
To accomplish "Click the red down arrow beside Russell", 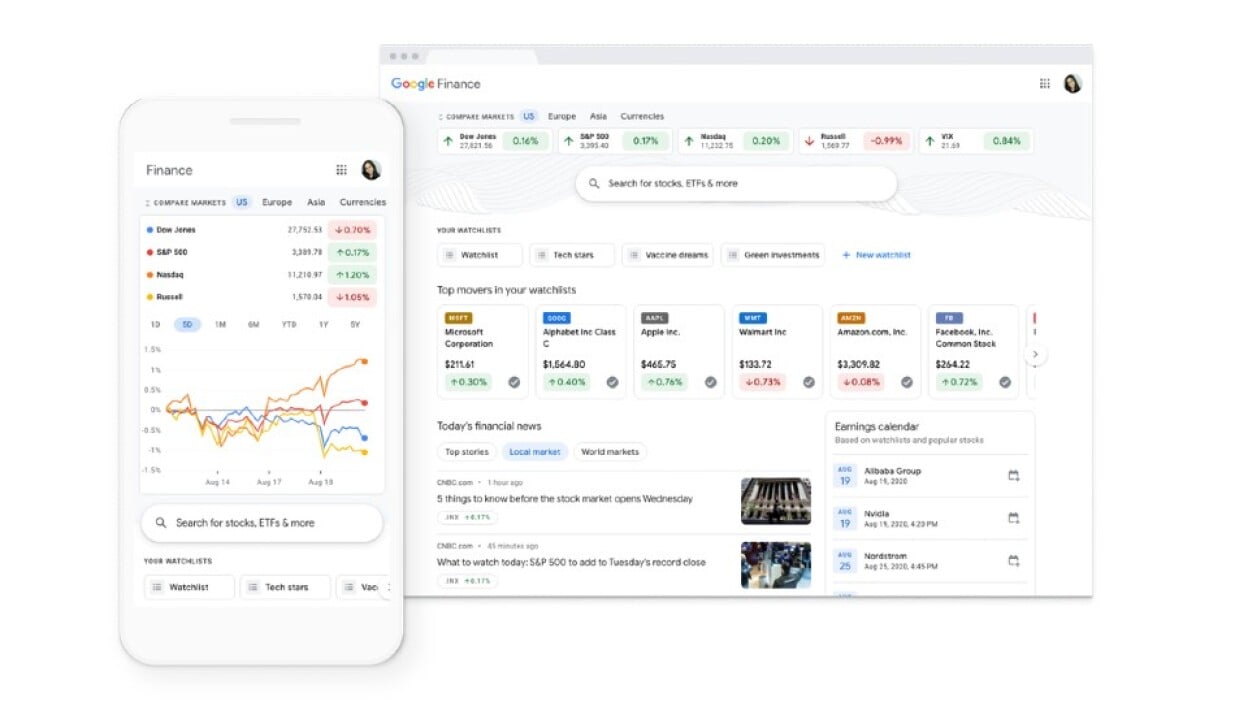I will tap(809, 141).
